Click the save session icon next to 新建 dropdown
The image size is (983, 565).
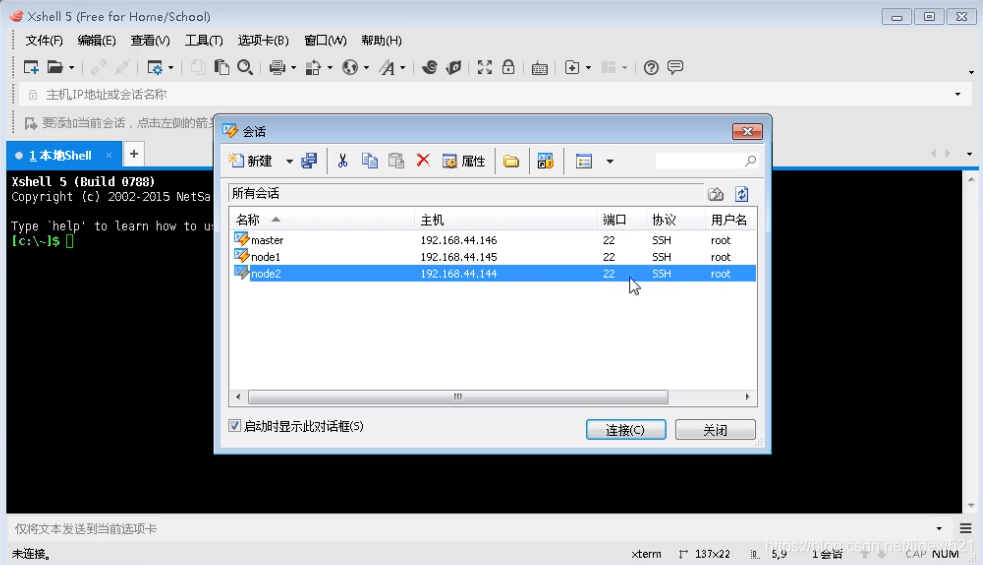point(309,161)
